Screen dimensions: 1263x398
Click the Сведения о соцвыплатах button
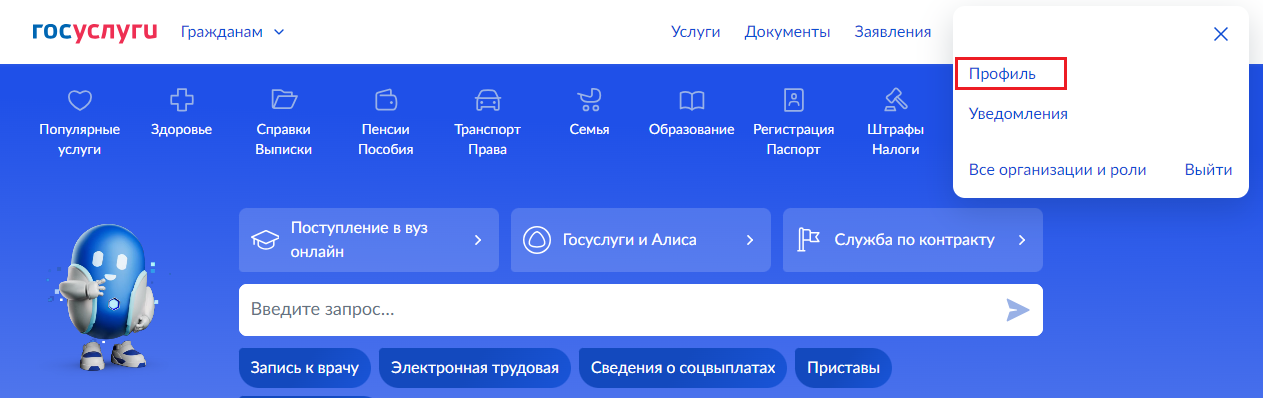tap(683, 368)
